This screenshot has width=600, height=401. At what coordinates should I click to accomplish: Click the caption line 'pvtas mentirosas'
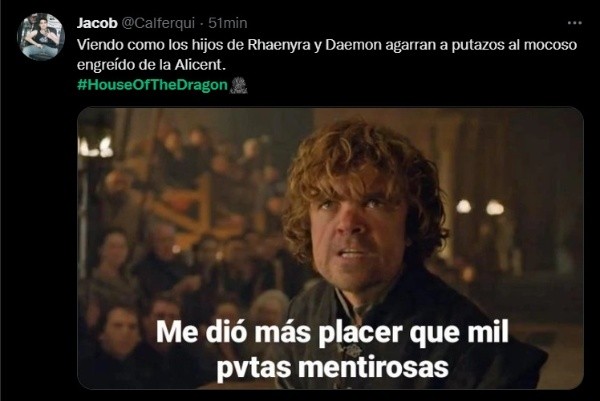332,367
